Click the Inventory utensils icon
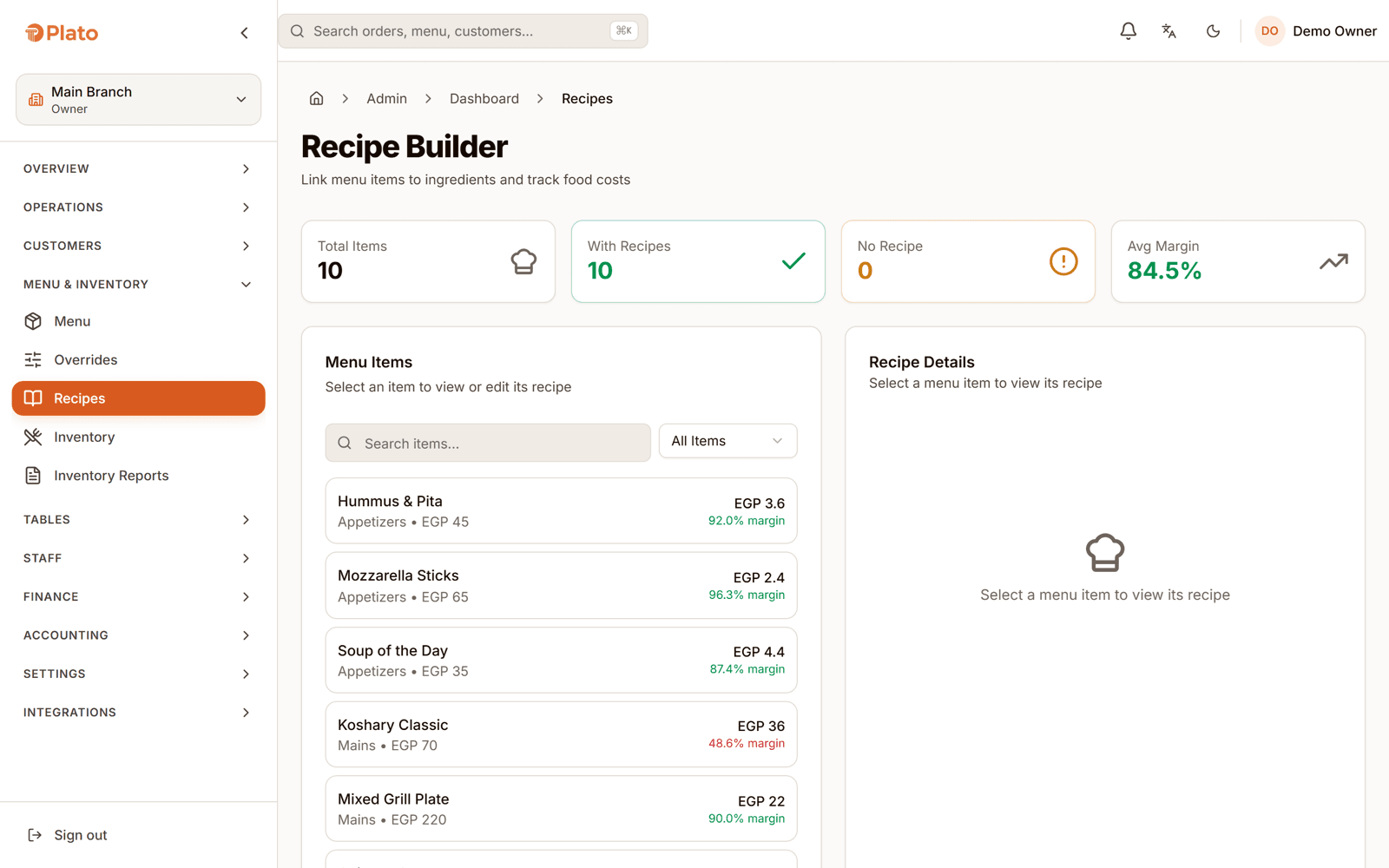This screenshot has width=1389, height=868. [x=33, y=437]
